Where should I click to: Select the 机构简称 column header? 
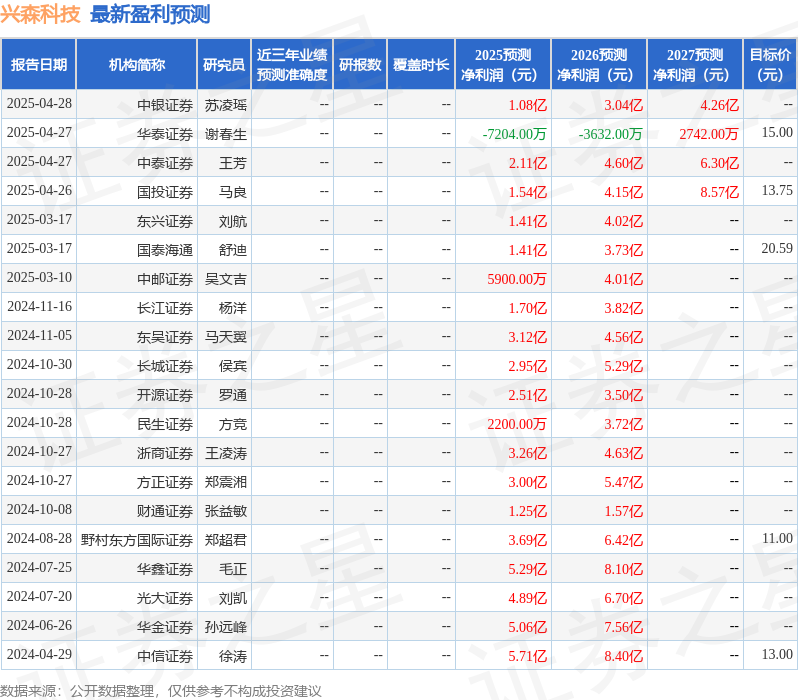pos(136,65)
